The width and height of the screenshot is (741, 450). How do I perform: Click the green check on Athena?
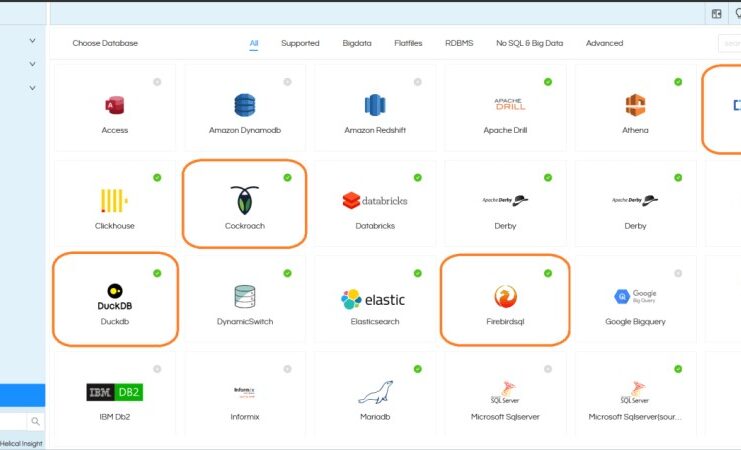tap(678, 82)
